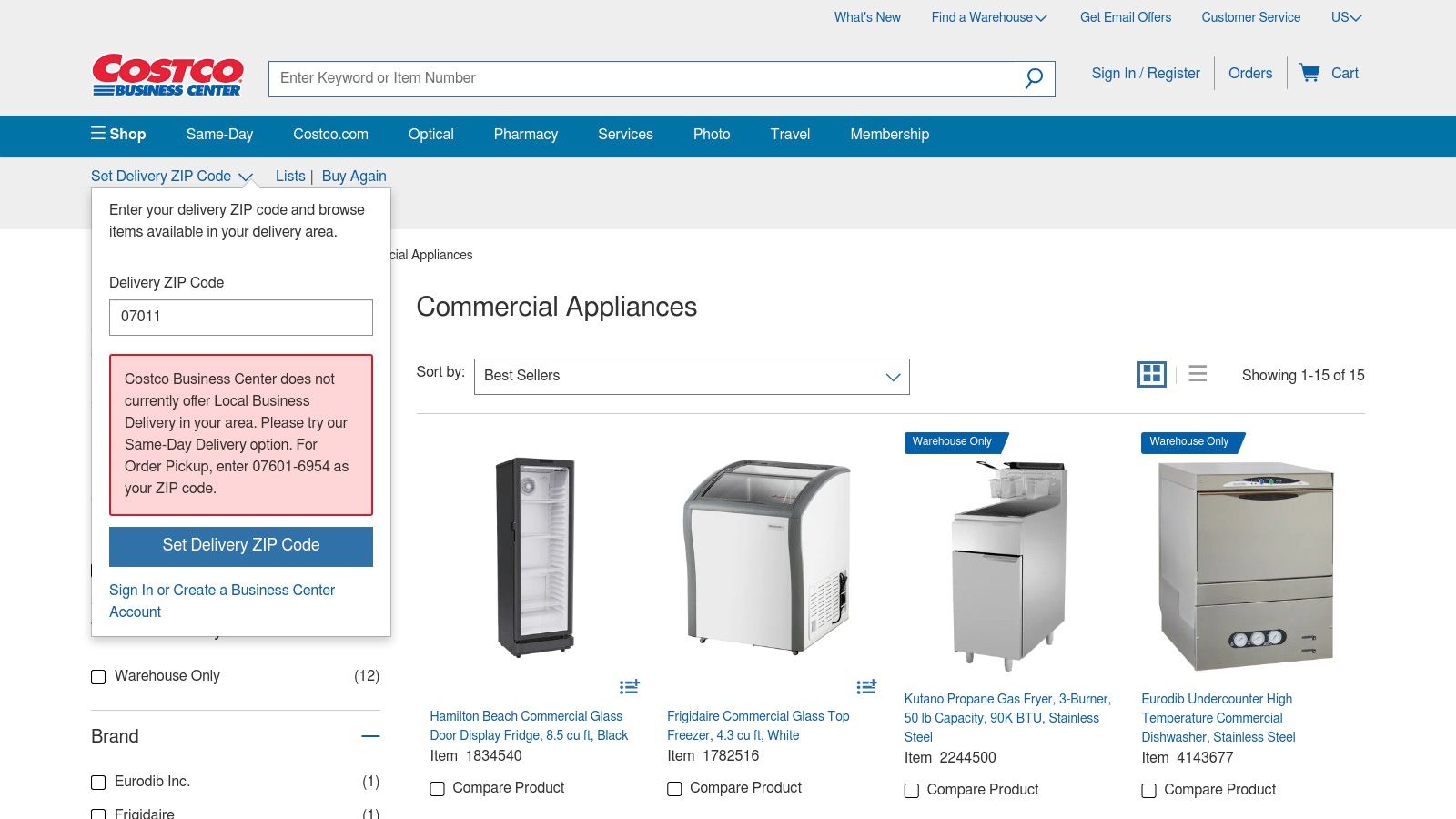Open the Travel nav item
The image size is (1456, 819).
(790, 135)
